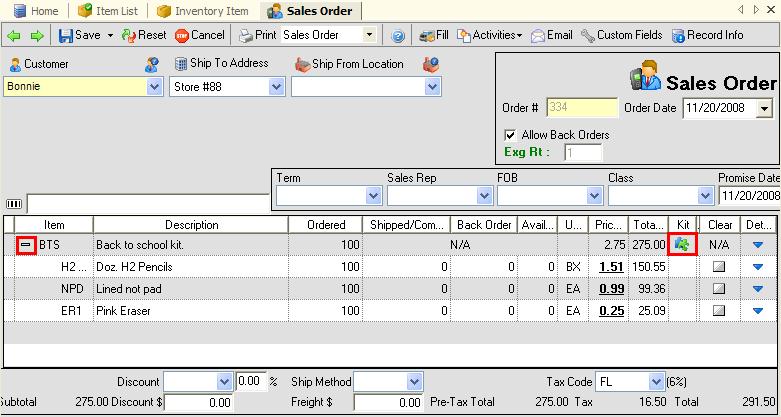Image resolution: width=781 pixels, height=417 pixels.
Task: Click the Ship From Location lookup icon
Action: pyautogui.click(x=431, y=64)
